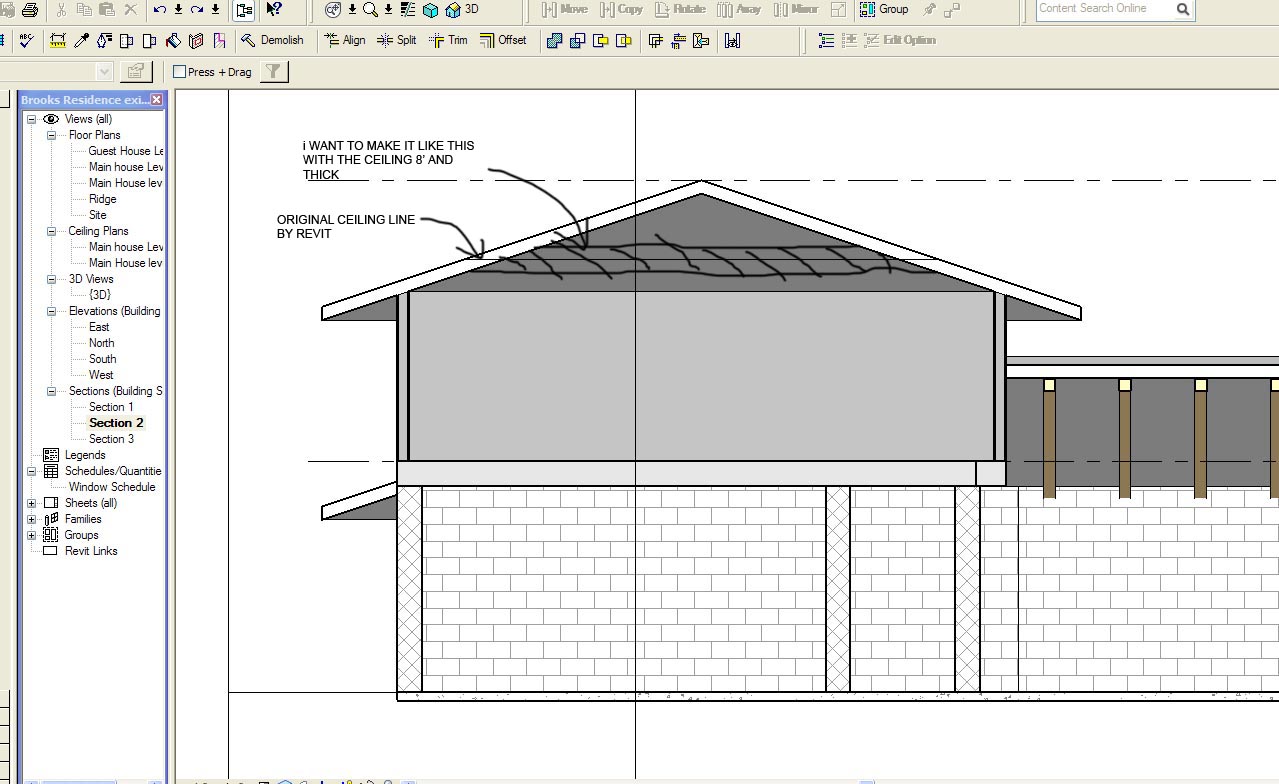This screenshot has width=1279, height=784.
Task: Click the Undo arrow icon
Action: (160, 9)
